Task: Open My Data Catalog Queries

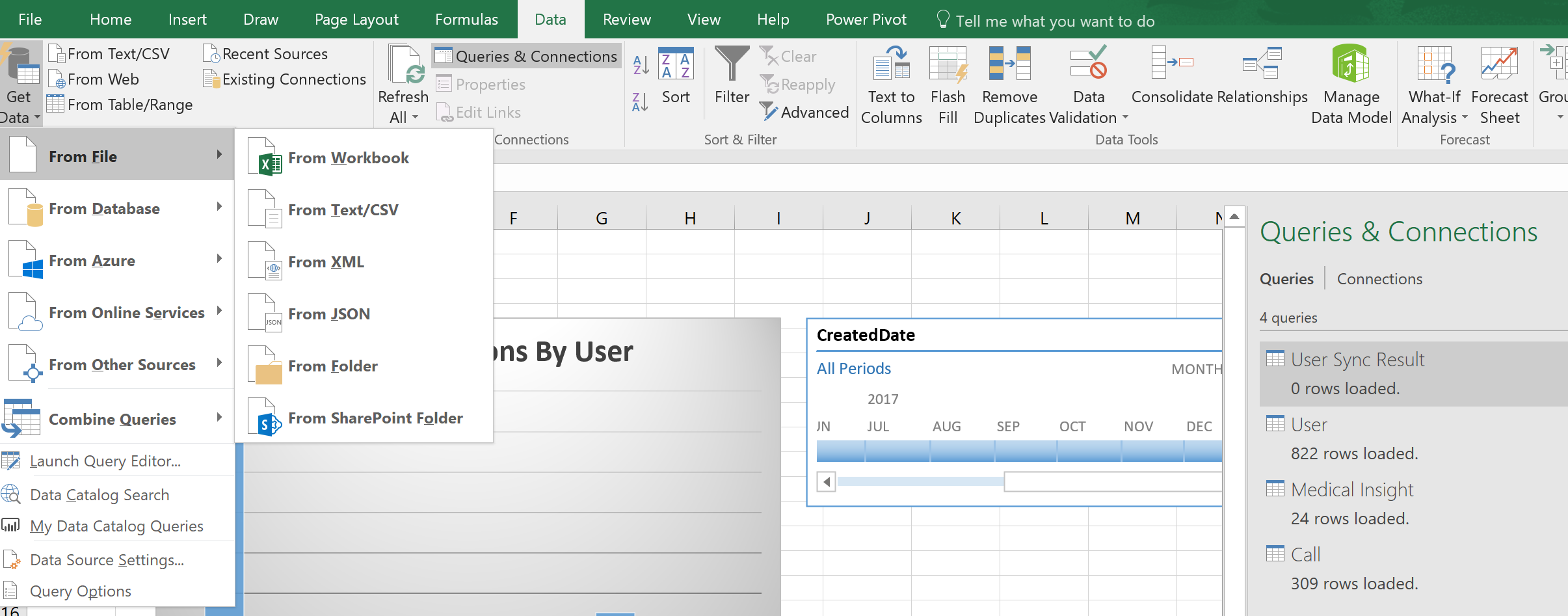Action: [117, 526]
